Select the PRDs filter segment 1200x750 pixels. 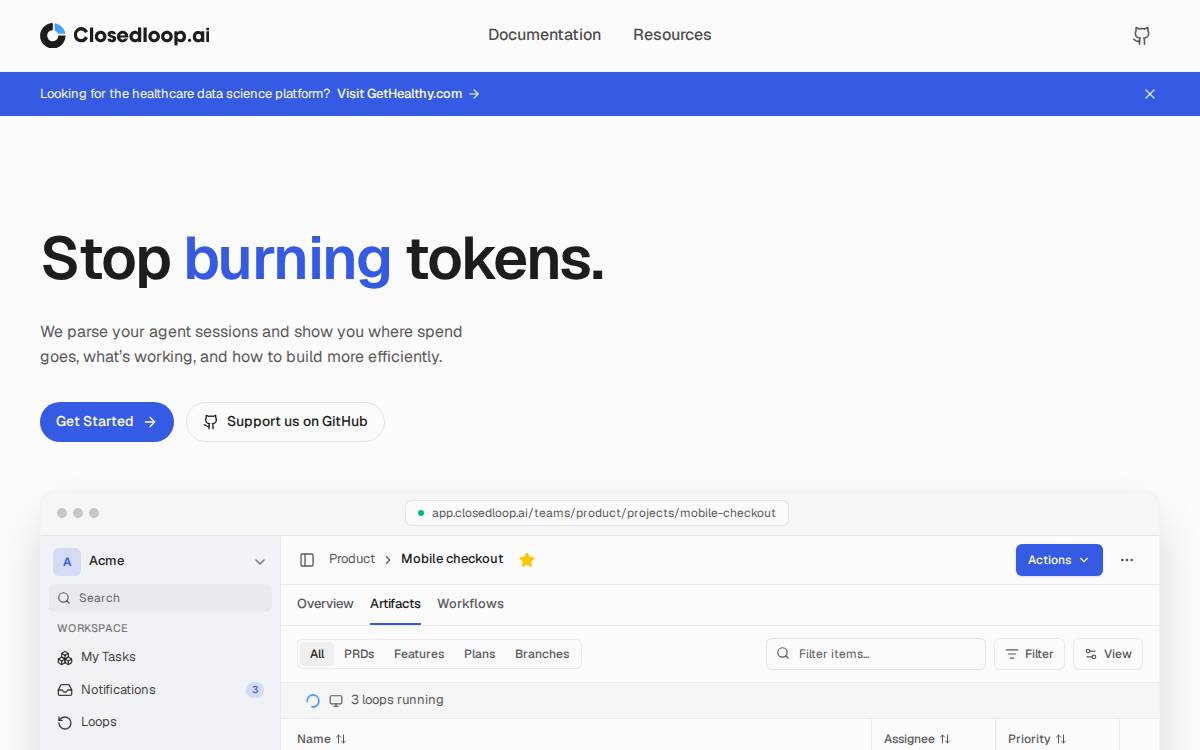click(x=359, y=654)
